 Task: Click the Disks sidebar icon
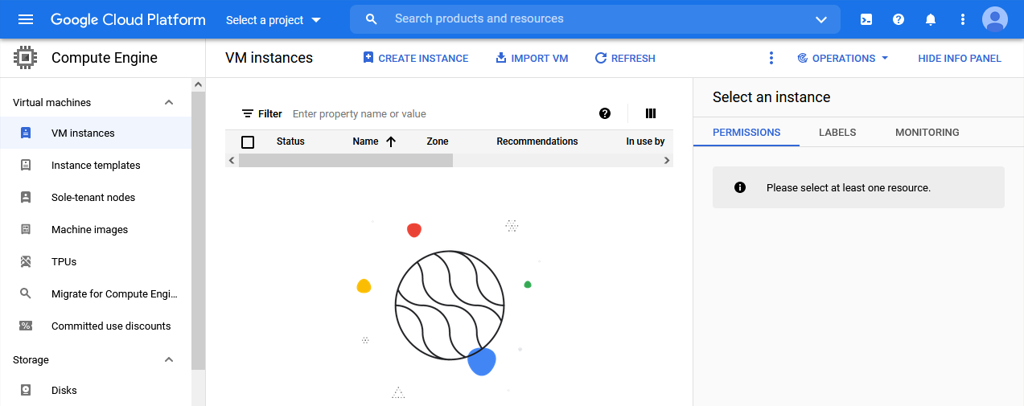(x=25, y=390)
